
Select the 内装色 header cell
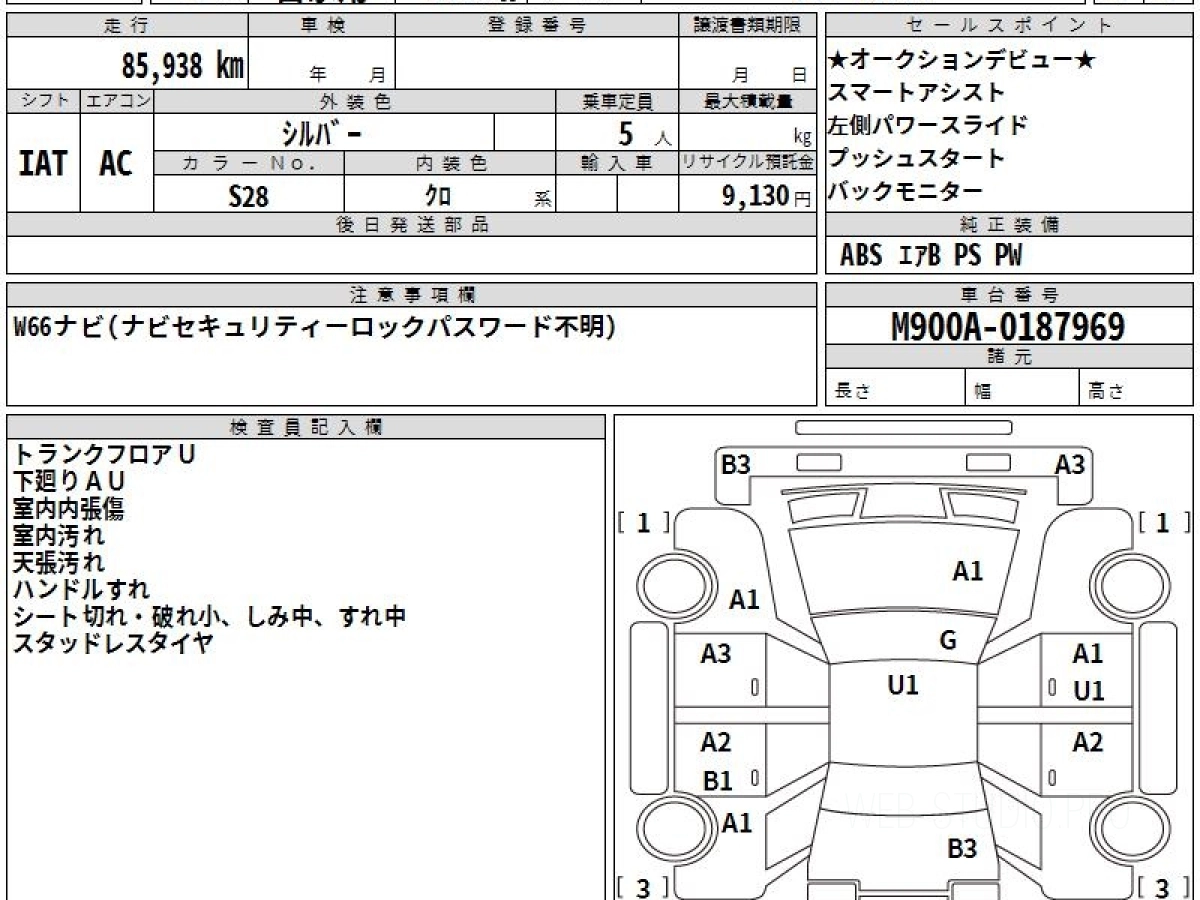450,163
